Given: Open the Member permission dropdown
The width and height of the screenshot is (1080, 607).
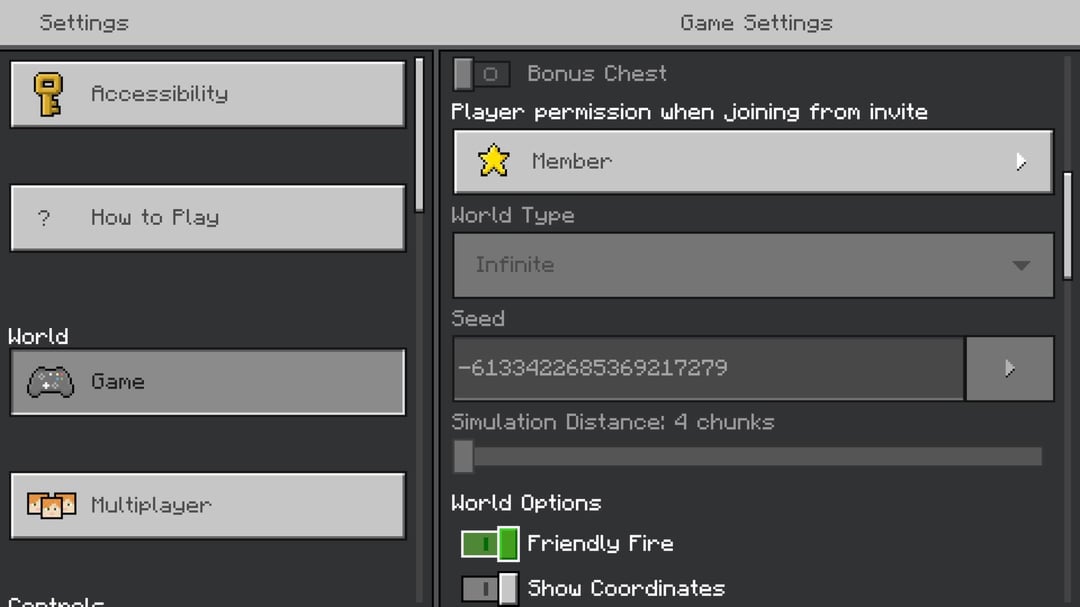Looking at the screenshot, I should 752,161.
